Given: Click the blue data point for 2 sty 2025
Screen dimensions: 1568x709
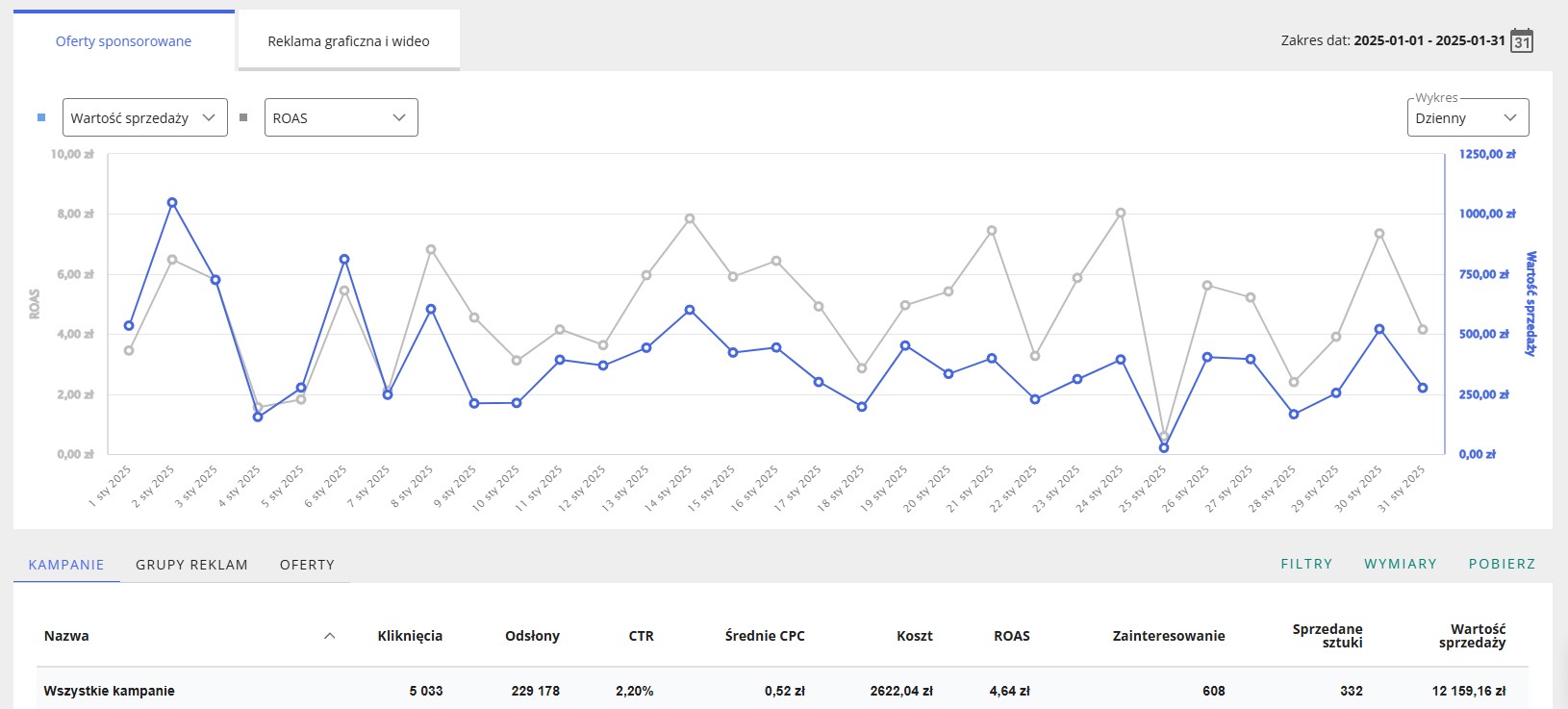Looking at the screenshot, I should point(172,203).
